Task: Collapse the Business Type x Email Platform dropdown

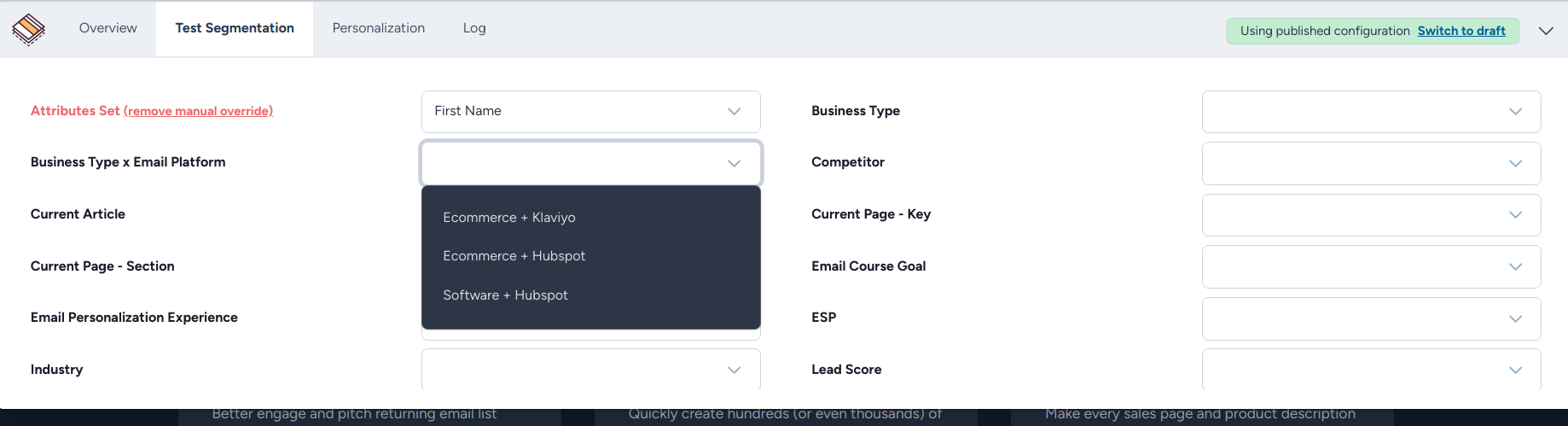Action: [590, 163]
